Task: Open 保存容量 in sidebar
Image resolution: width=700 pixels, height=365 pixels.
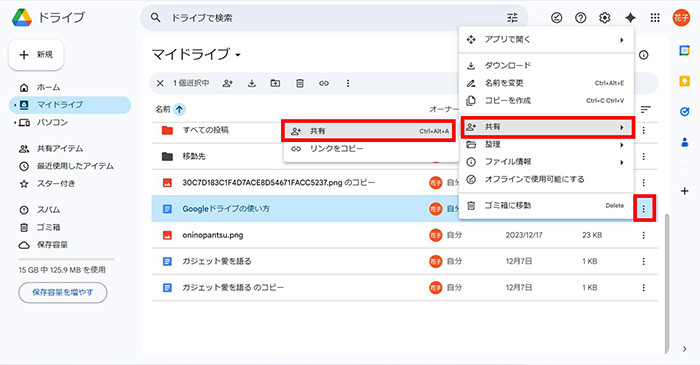Action: [x=52, y=245]
